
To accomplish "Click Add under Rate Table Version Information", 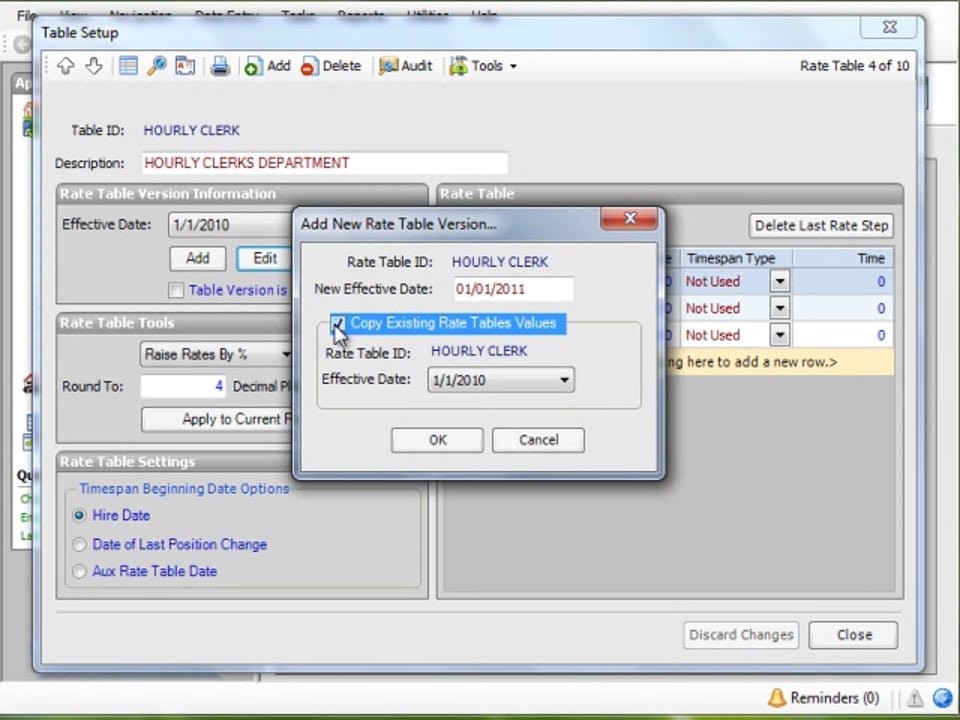I will point(198,258).
